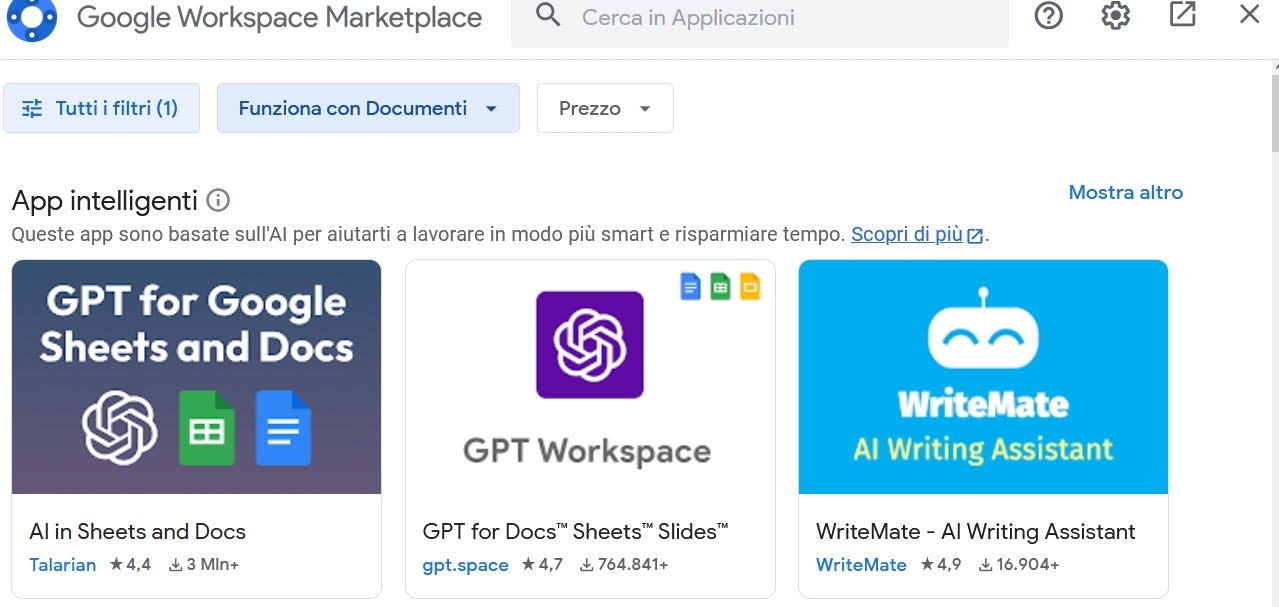Screen dimensions: 1279x607
Task: Click the info icon beside App intelligenti
Action: tap(218, 201)
